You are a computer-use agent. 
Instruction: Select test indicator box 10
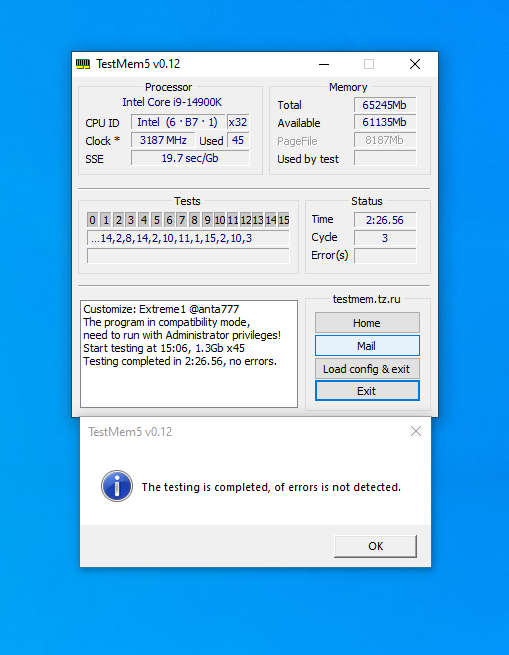point(220,220)
